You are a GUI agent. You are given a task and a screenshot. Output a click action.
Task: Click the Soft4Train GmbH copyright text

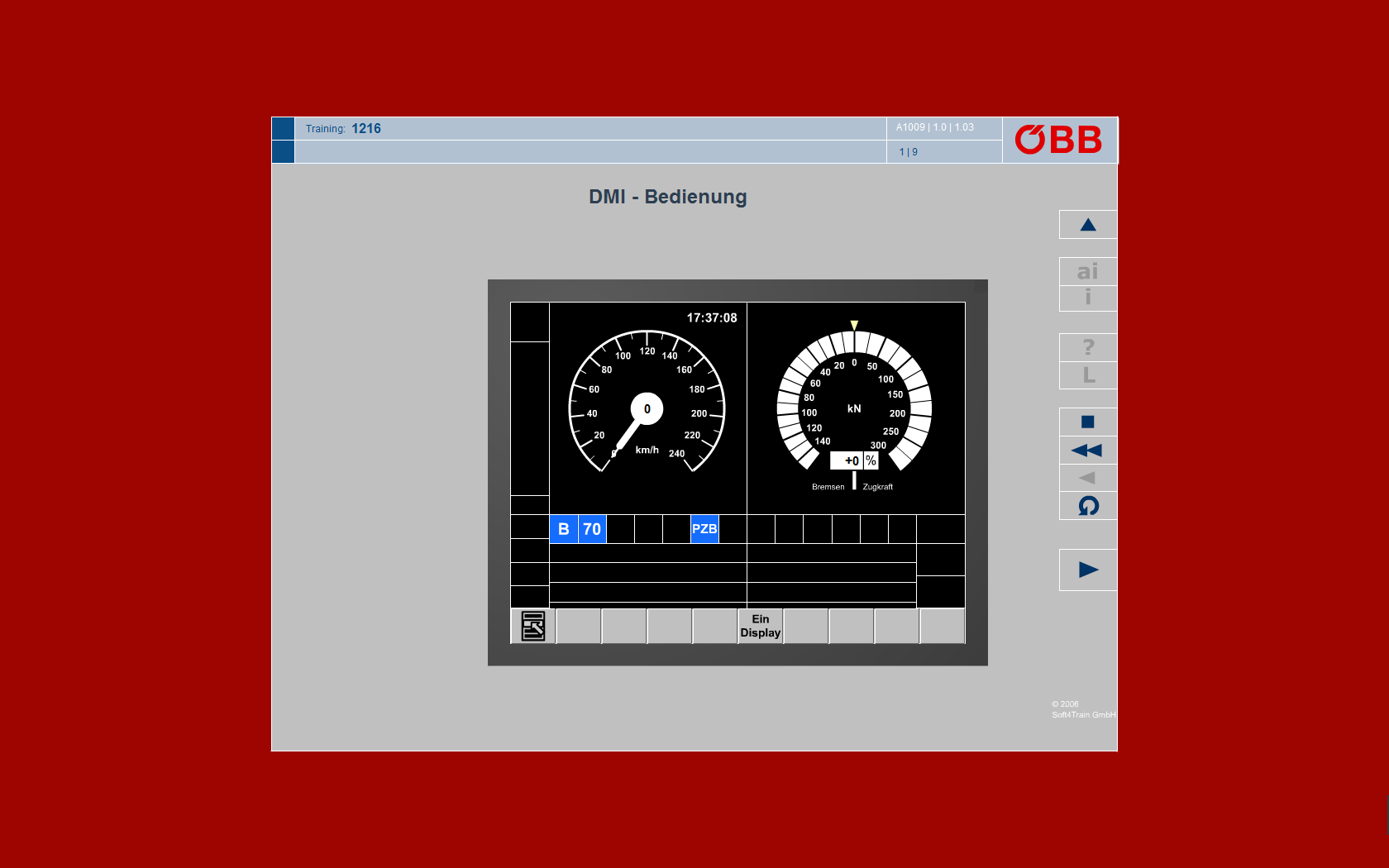tap(1083, 710)
